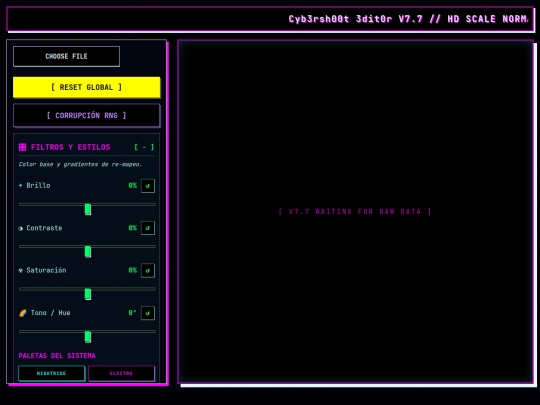Reset the Brillo value icon

(148, 186)
